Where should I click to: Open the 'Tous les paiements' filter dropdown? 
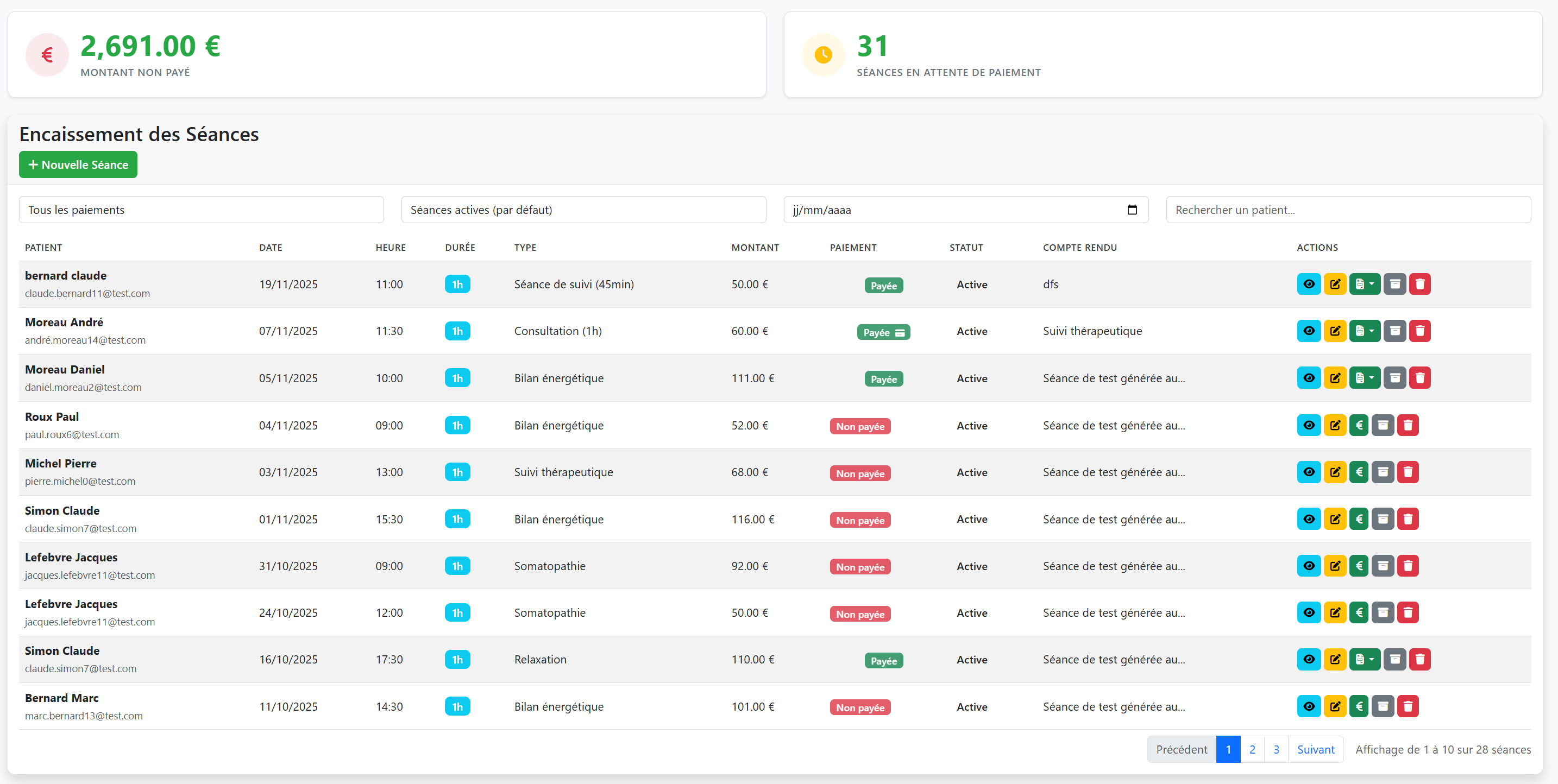tap(201, 210)
